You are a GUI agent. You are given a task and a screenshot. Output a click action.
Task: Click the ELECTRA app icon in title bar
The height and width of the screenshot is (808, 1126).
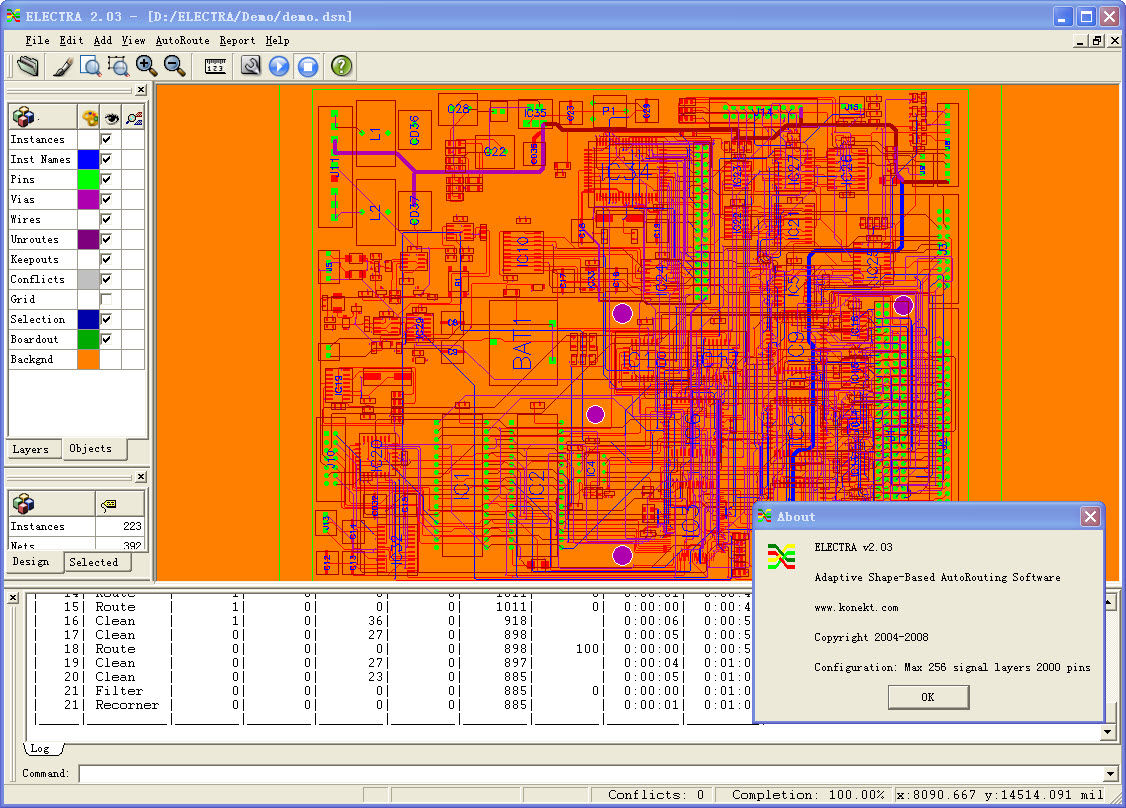[x=13, y=15]
